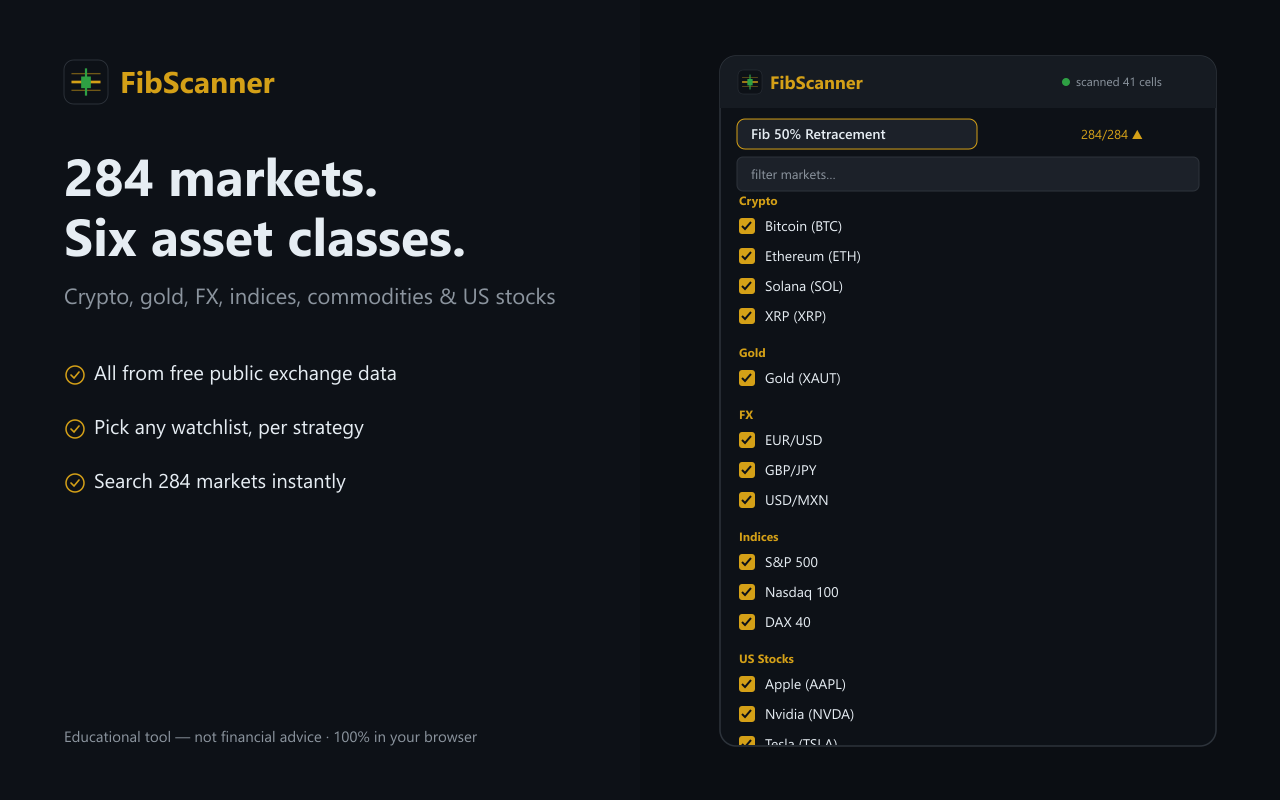Uncheck the USD/MXN checkbox

click(x=747, y=500)
